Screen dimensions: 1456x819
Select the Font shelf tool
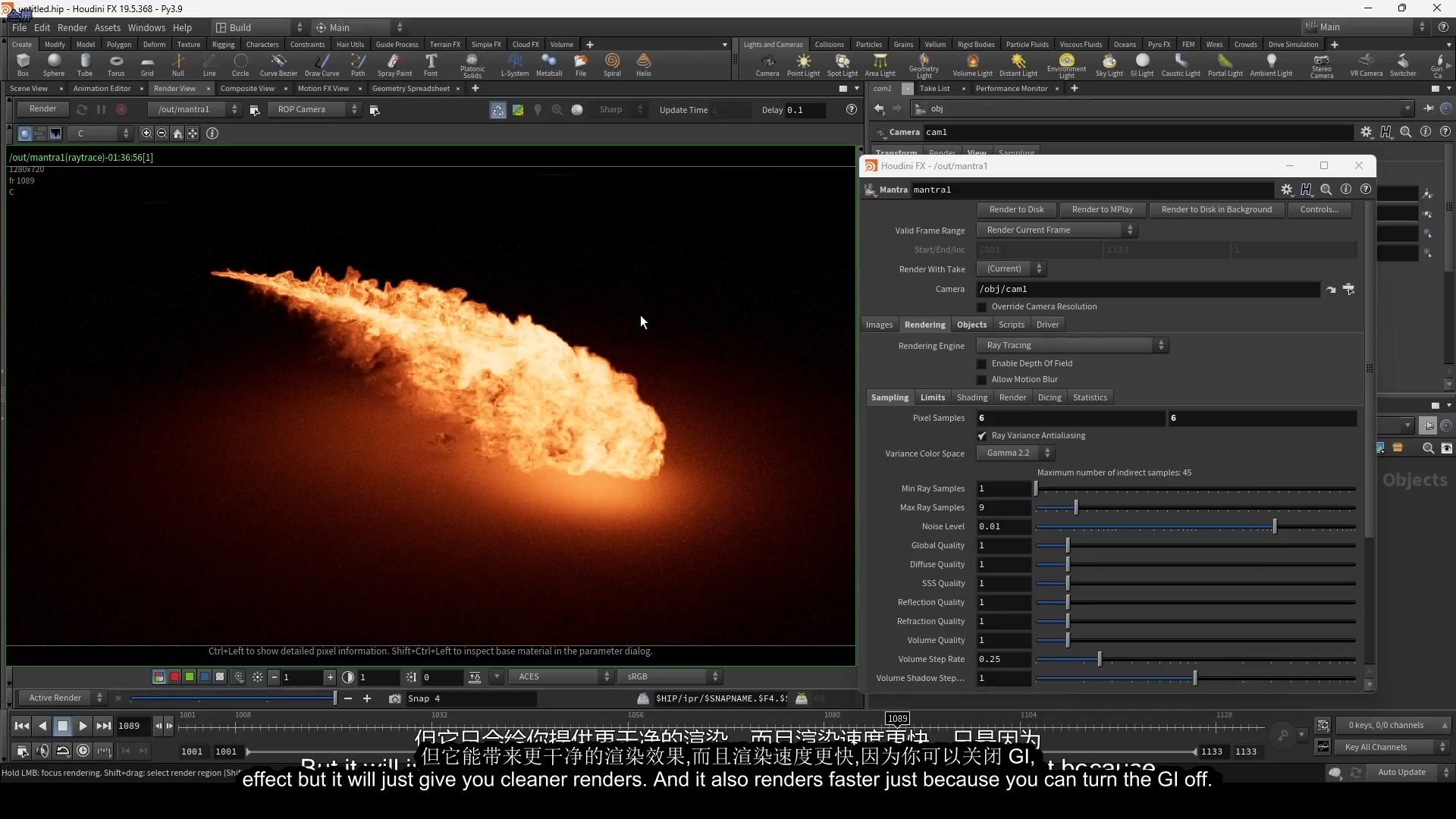[x=431, y=64]
